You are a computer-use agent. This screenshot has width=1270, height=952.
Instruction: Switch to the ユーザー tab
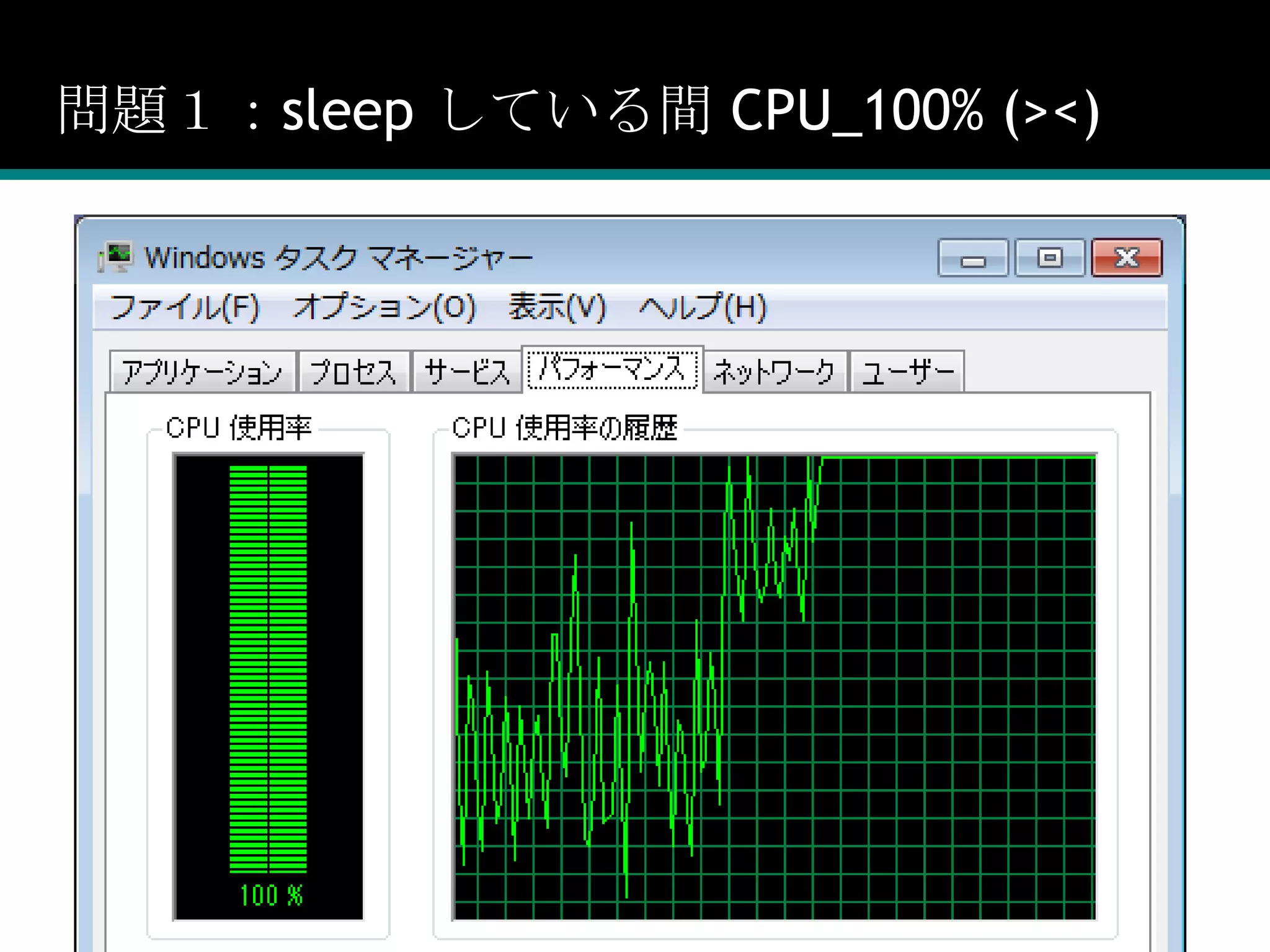[907, 372]
